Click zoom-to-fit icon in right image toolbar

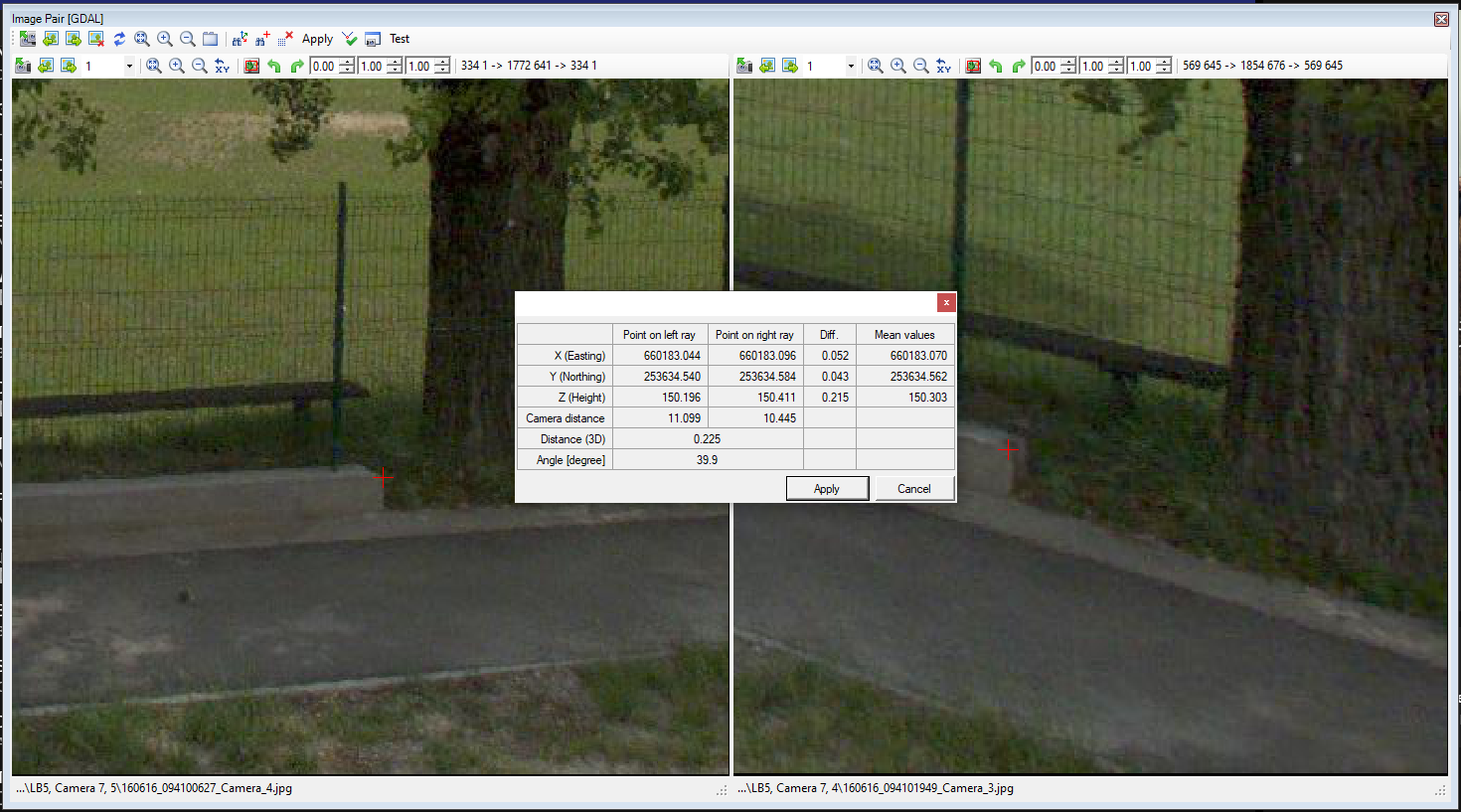pyautogui.click(x=876, y=66)
